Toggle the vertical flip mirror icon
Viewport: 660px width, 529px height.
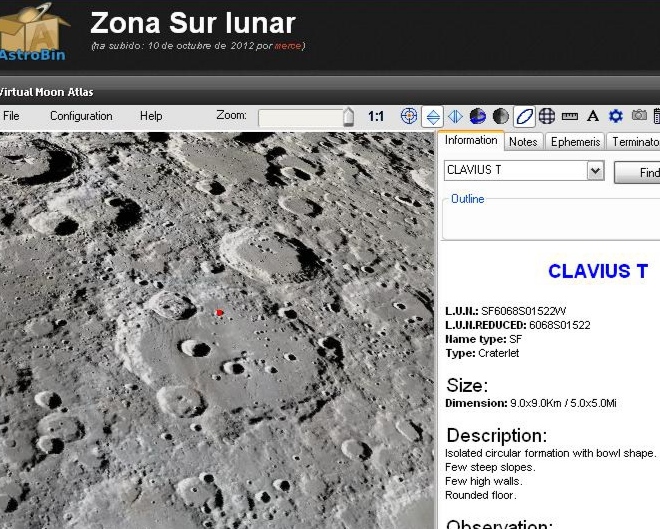point(433,116)
